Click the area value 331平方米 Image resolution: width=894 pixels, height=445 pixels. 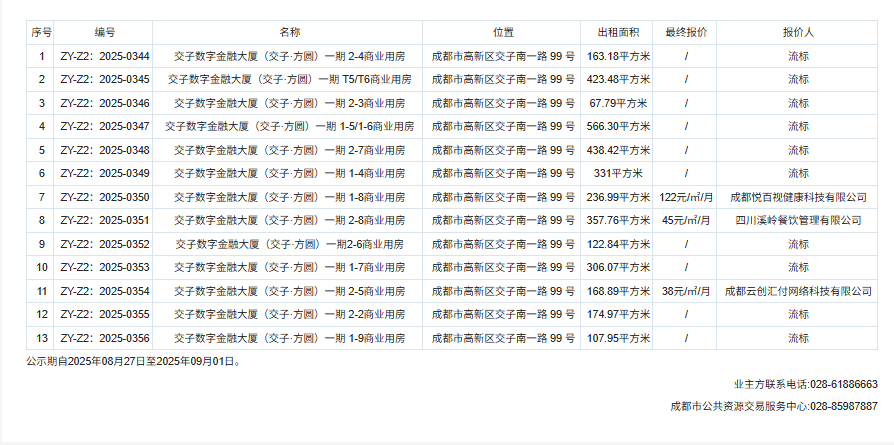[618, 173]
